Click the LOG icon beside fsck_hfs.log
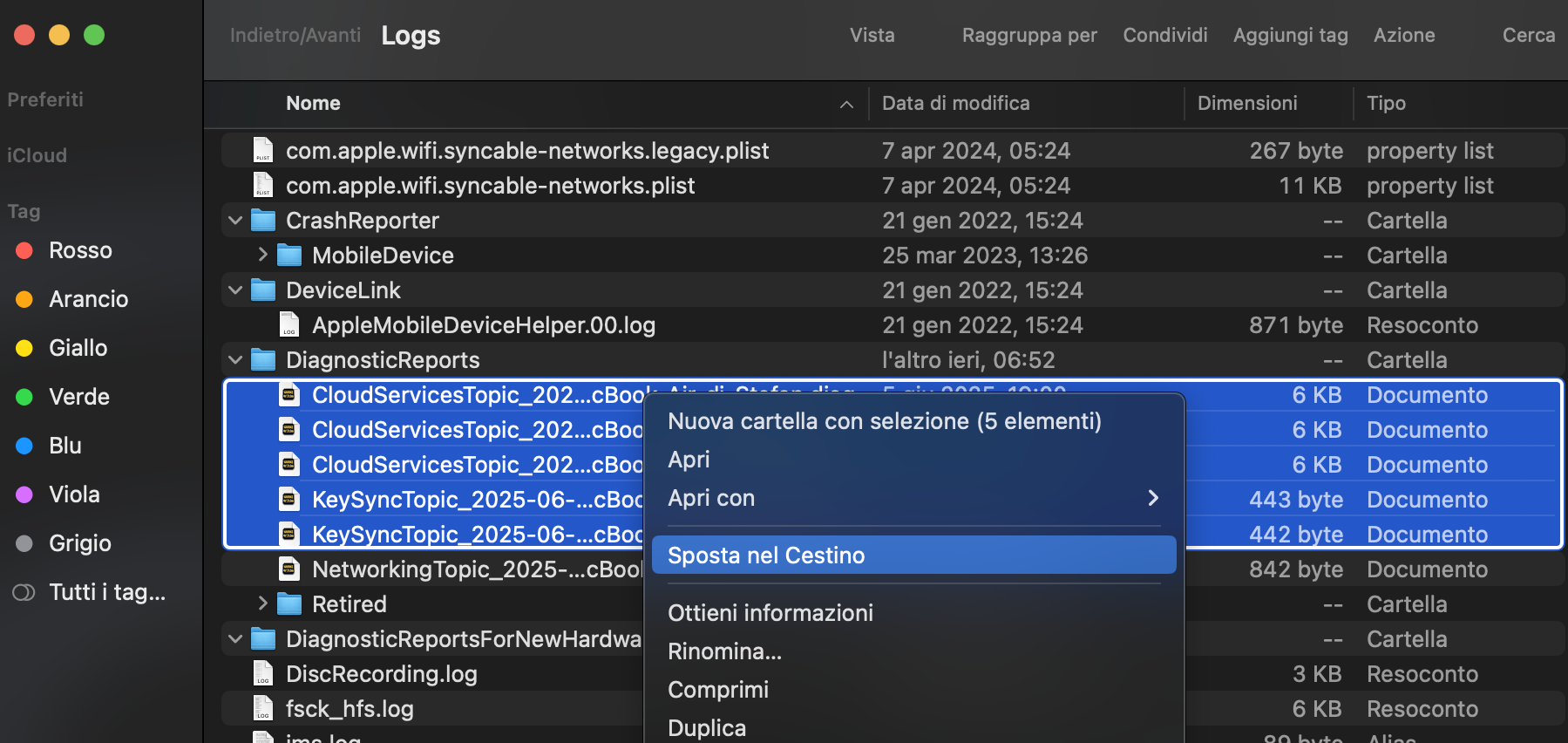The height and width of the screenshot is (743, 1568). tap(263, 708)
